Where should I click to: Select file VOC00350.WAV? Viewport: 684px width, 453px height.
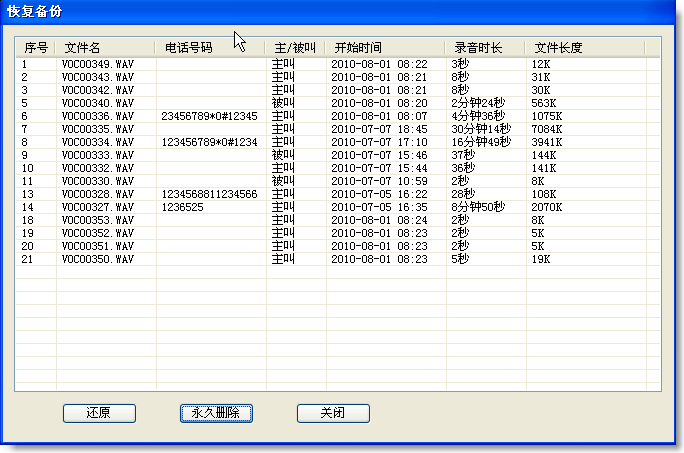coord(98,259)
